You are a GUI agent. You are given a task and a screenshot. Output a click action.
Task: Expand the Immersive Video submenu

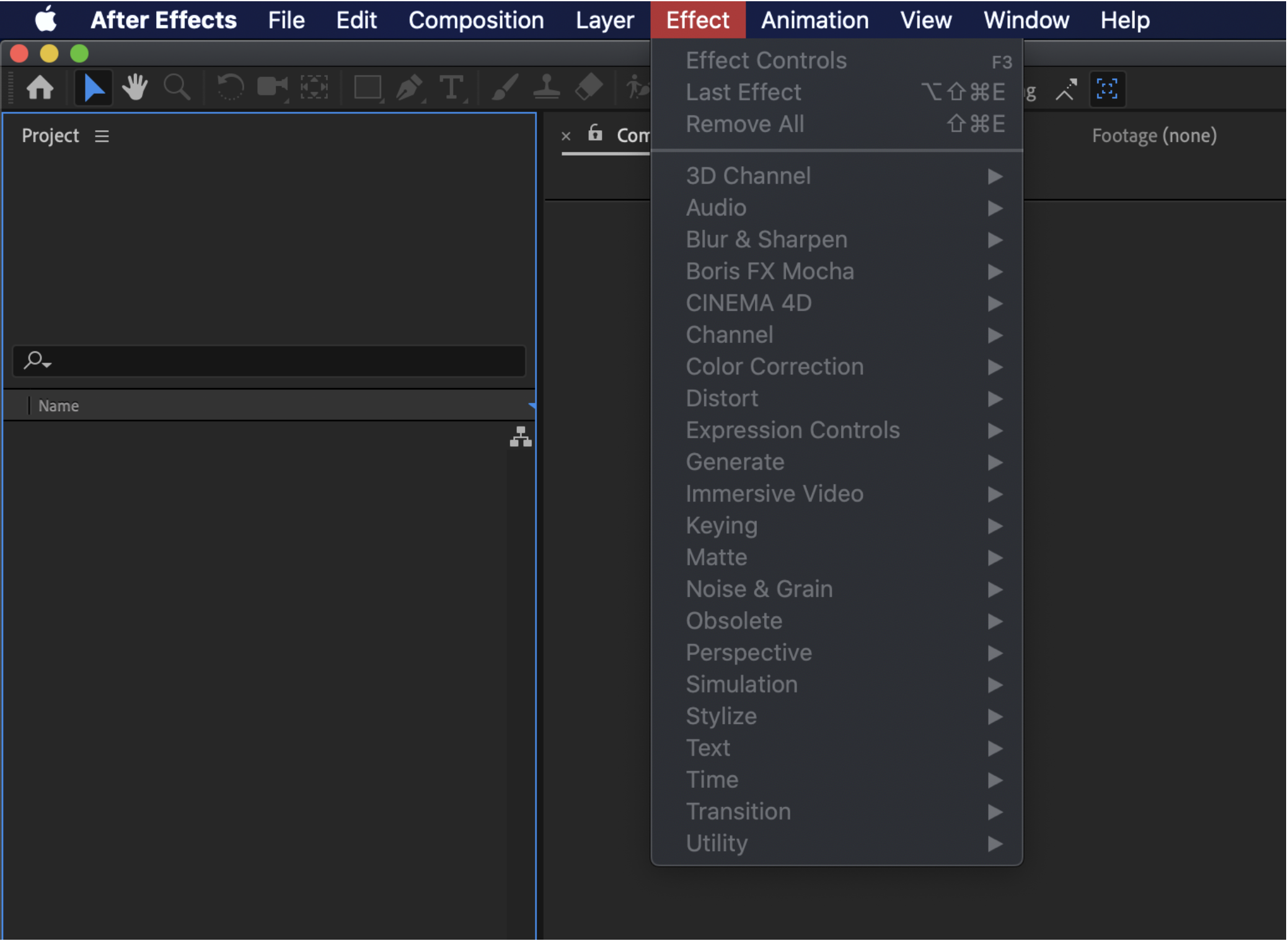point(837,493)
